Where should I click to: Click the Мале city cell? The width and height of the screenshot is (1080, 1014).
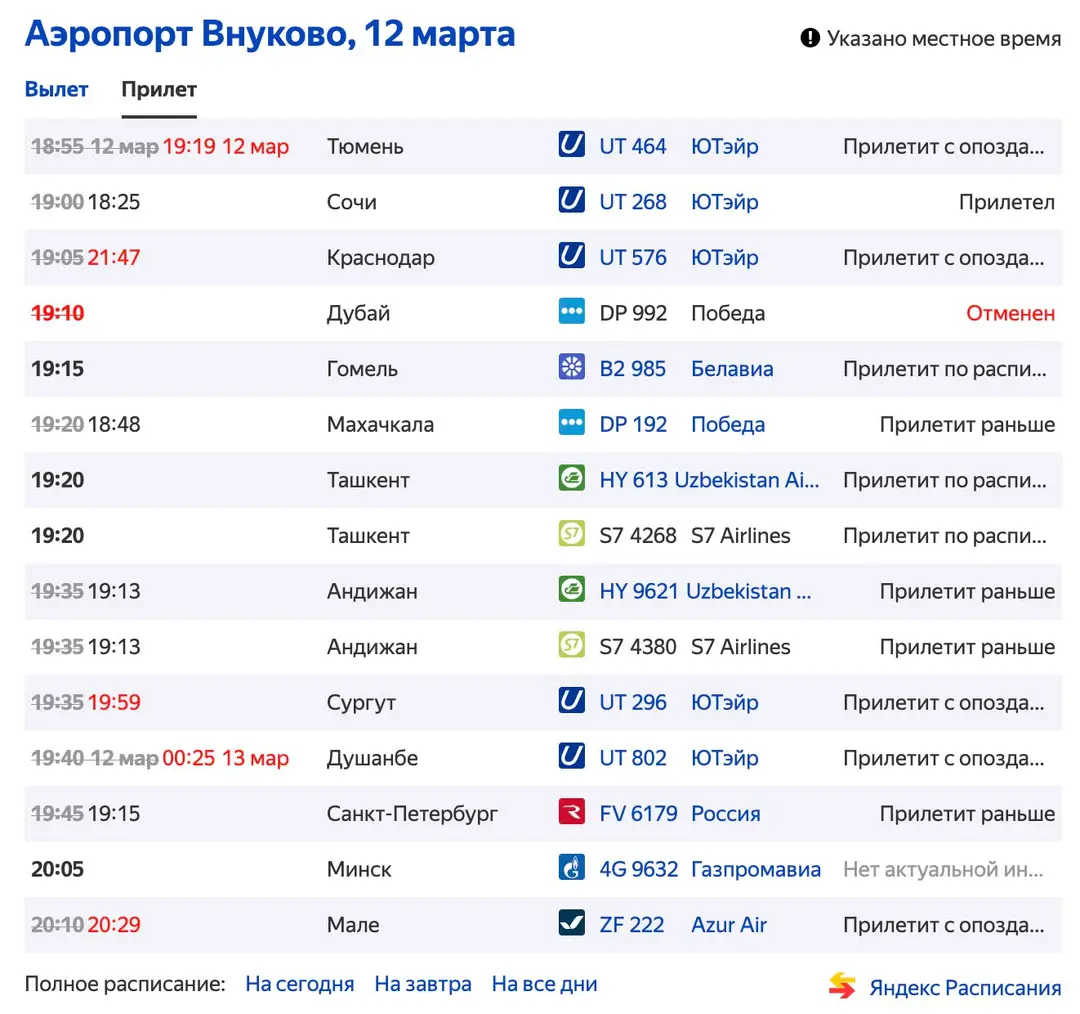(x=353, y=924)
